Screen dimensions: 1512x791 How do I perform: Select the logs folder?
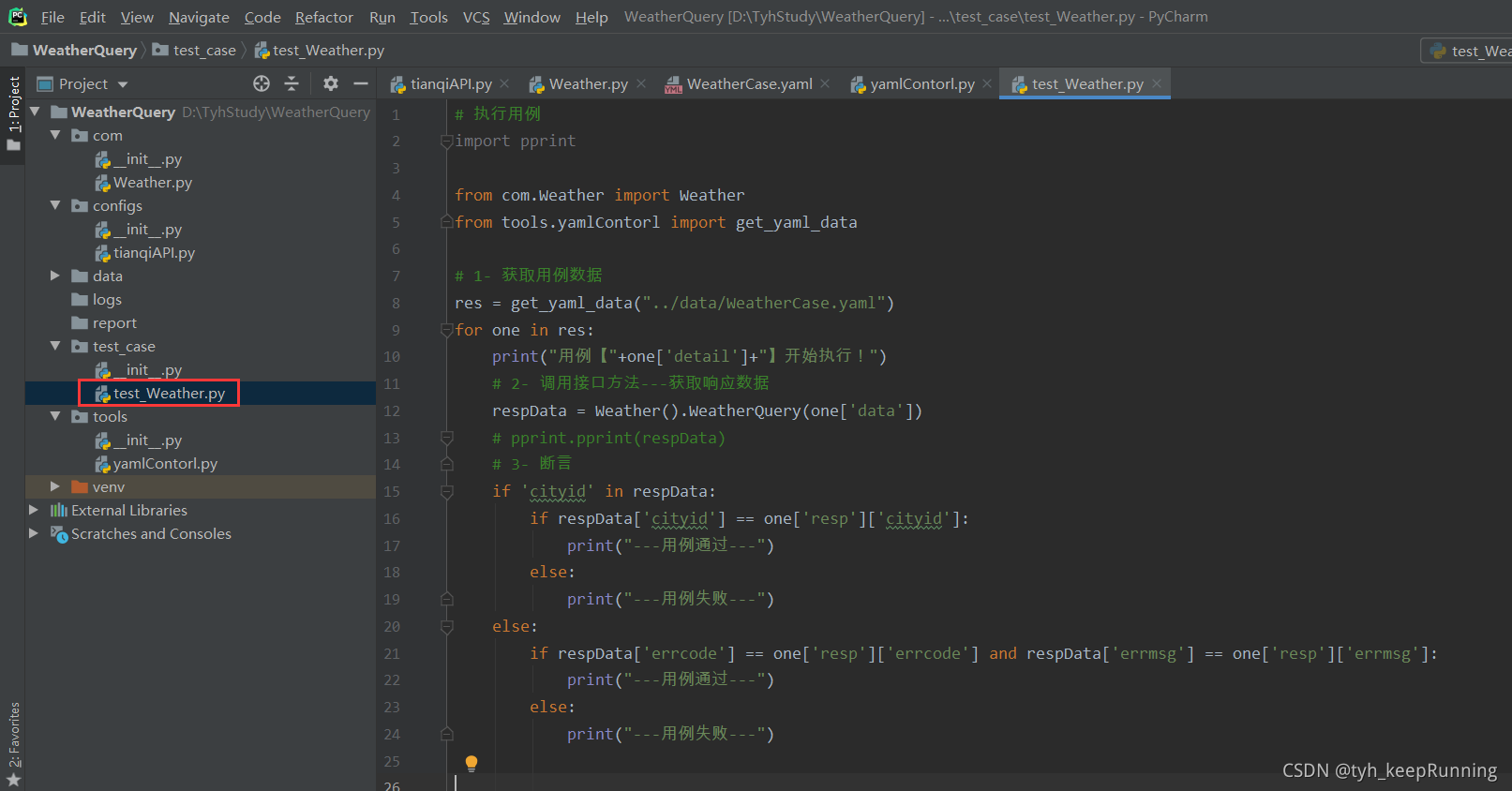click(x=107, y=299)
